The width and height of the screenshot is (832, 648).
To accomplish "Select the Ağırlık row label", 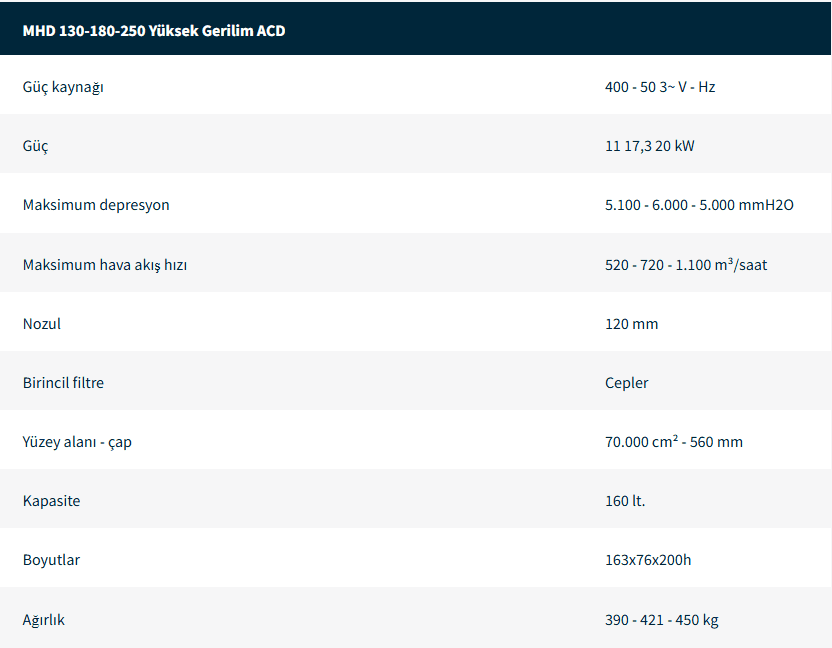I will point(44,620).
